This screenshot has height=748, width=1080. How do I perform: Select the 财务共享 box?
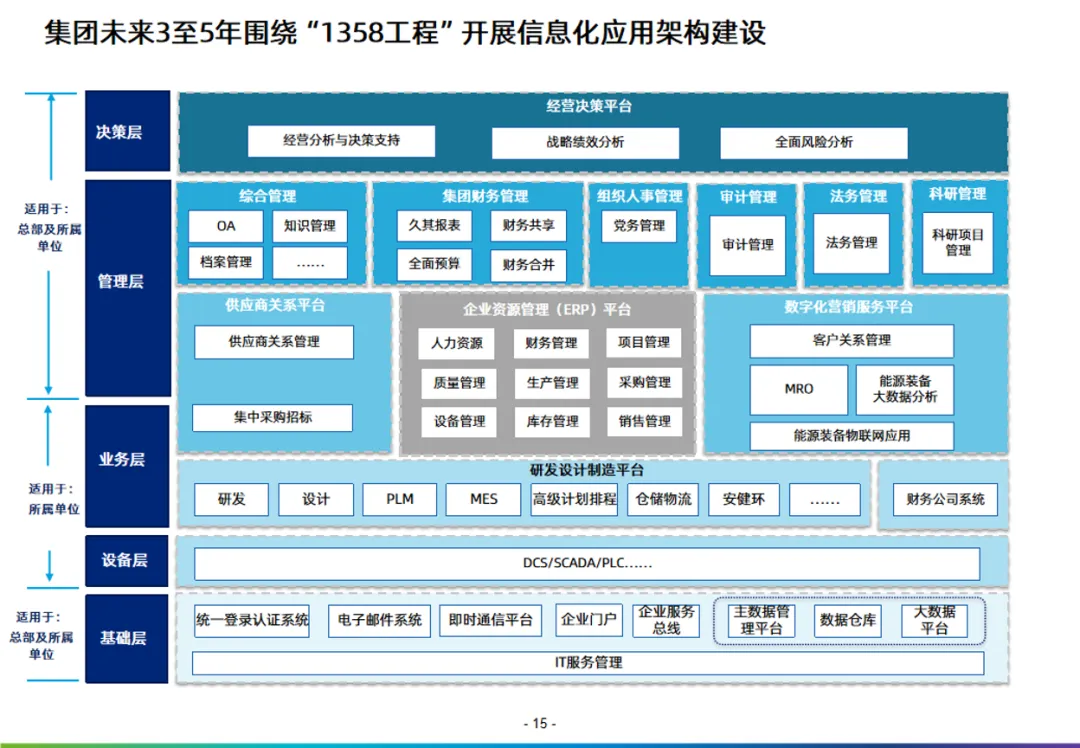(x=528, y=225)
